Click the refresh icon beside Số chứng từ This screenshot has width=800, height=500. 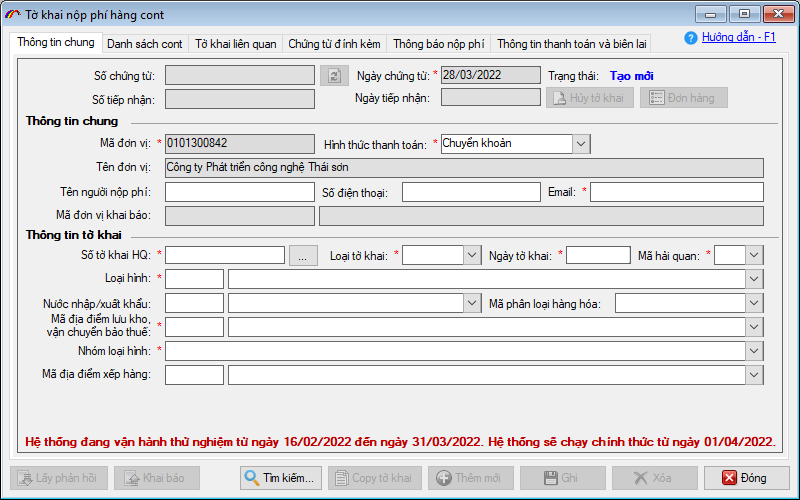point(334,76)
